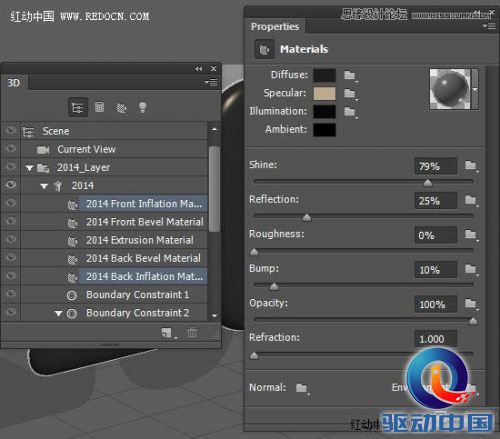
Task: Toggle eye for Boundary Constraint 1
Action: tap(11, 293)
